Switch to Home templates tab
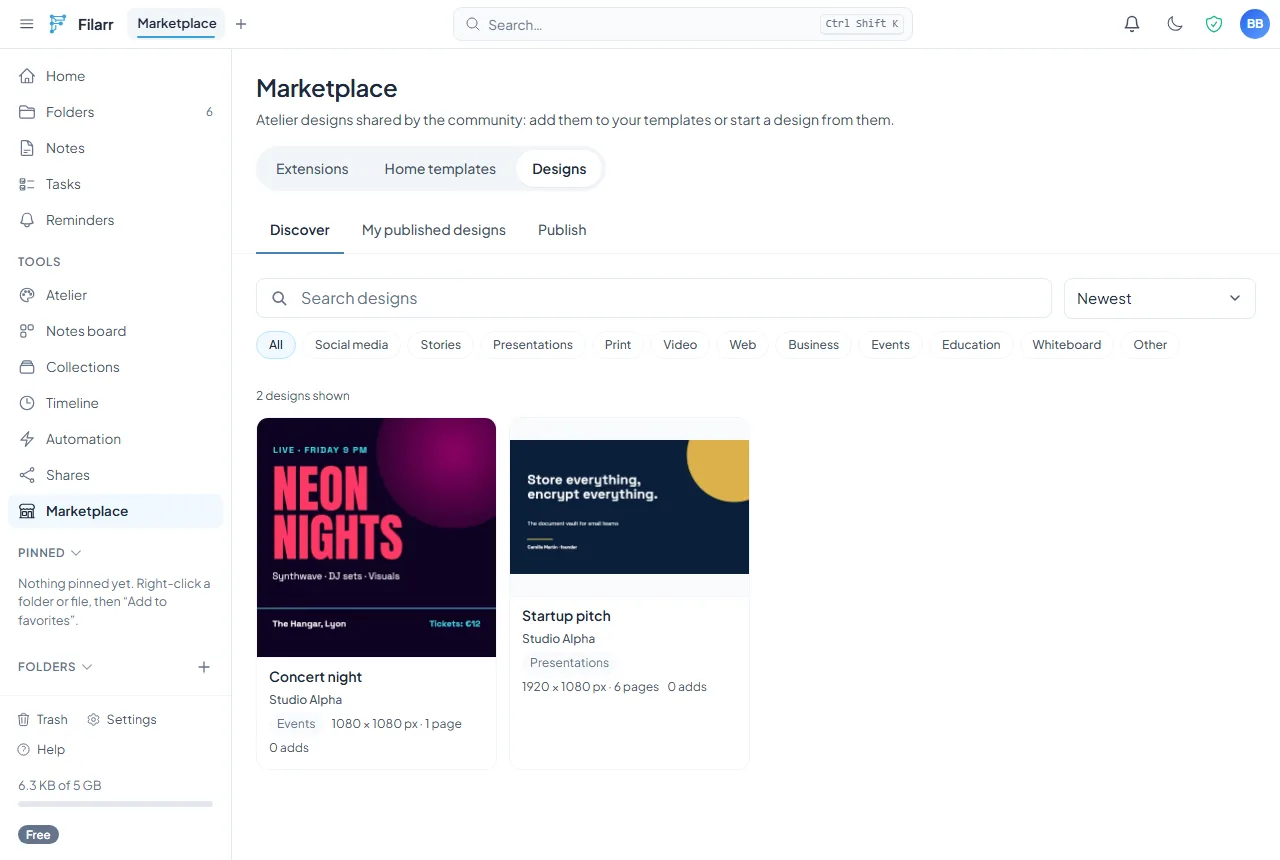This screenshot has height=860, width=1280. pos(440,169)
